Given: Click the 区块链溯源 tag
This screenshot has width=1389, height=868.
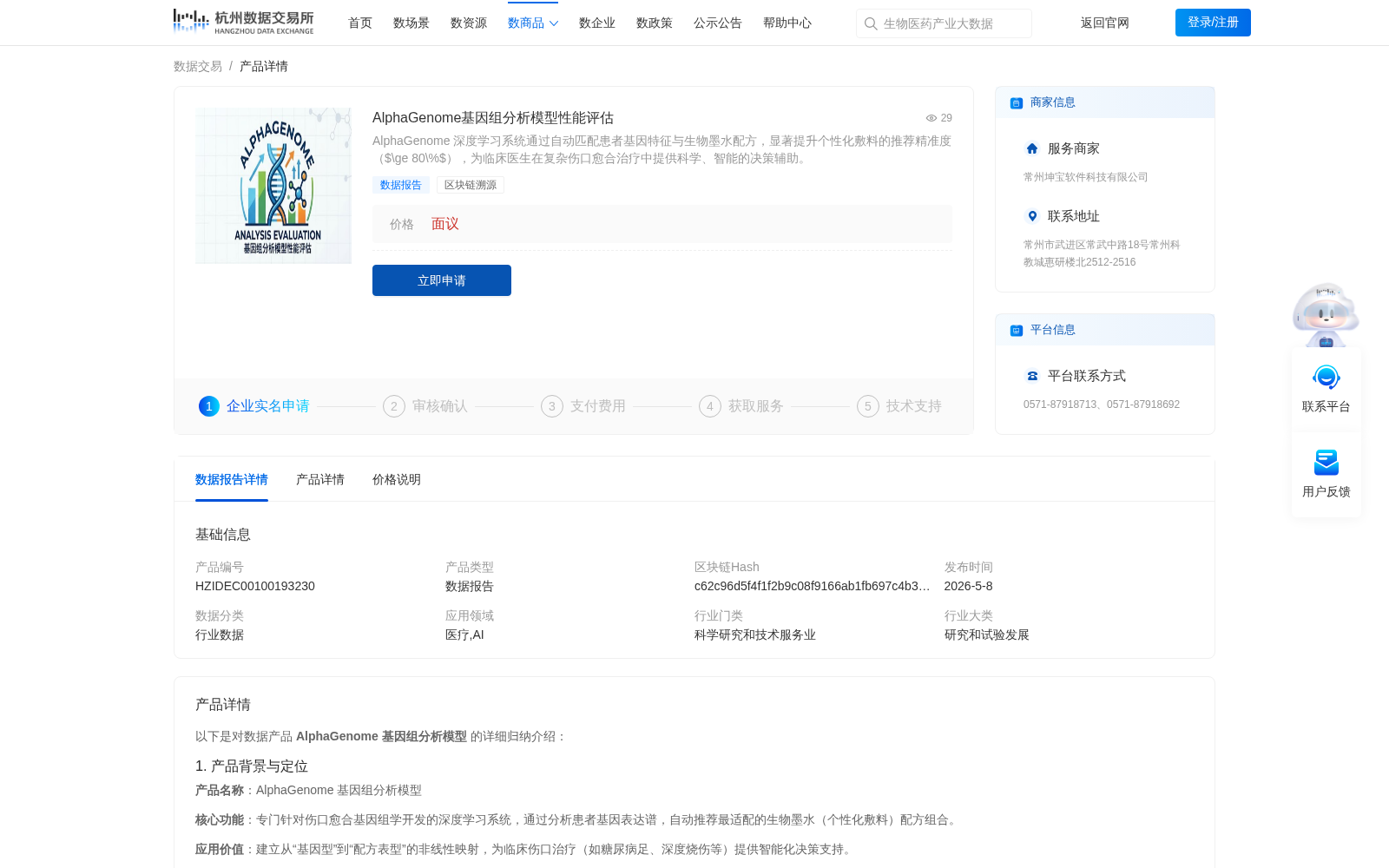Looking at the screenshot, I should tap(471, 185).
